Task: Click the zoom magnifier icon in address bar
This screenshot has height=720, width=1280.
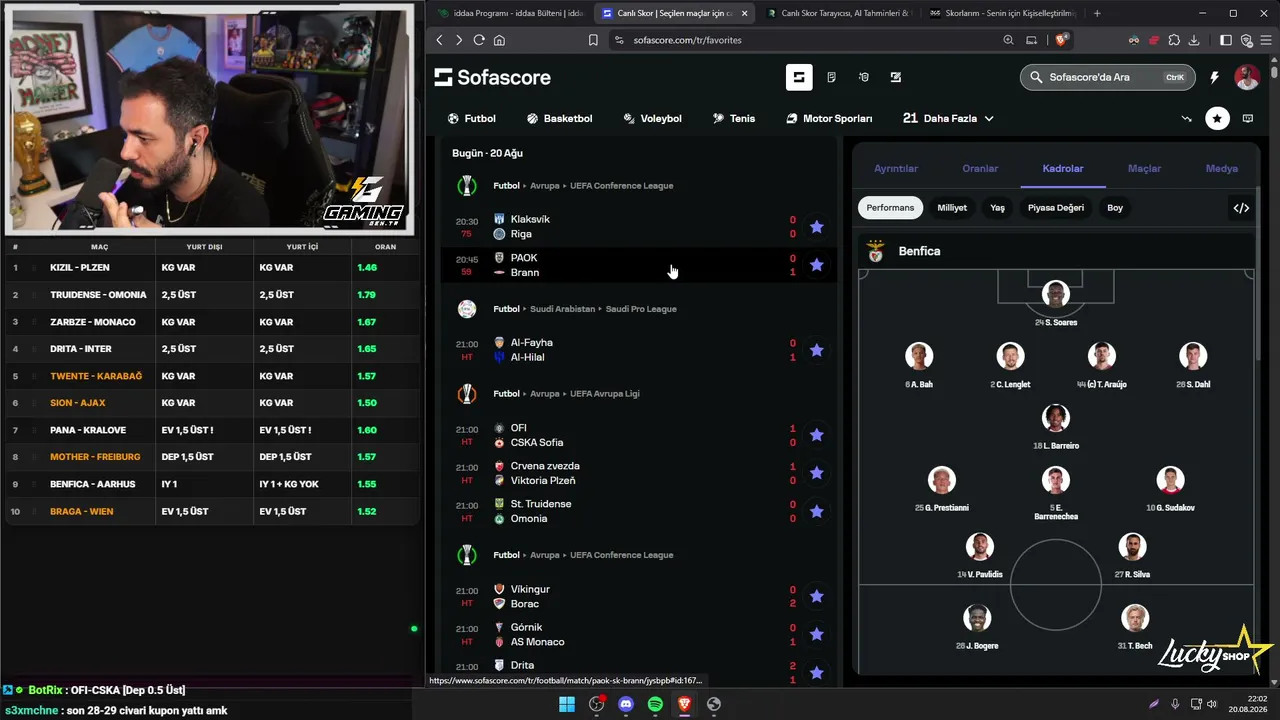Action: click(x=1008, y=40)
